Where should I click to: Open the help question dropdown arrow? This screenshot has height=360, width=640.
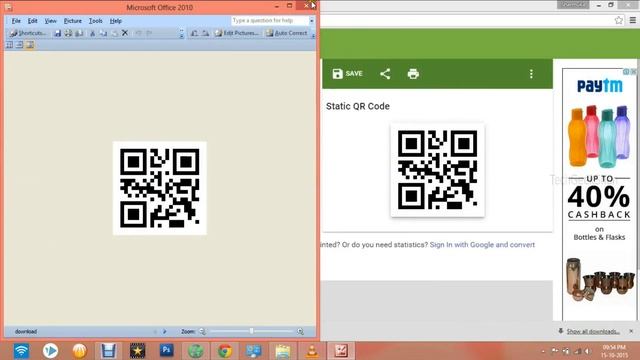pyautogui.click(x=312, y=20)
